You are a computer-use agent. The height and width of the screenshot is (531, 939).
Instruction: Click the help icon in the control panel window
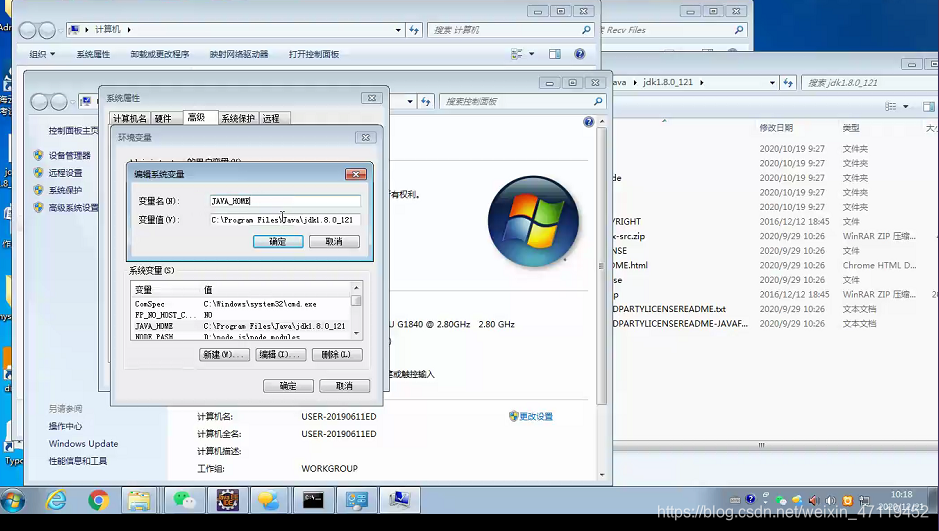pyautogui.click(x=589, y=122)
